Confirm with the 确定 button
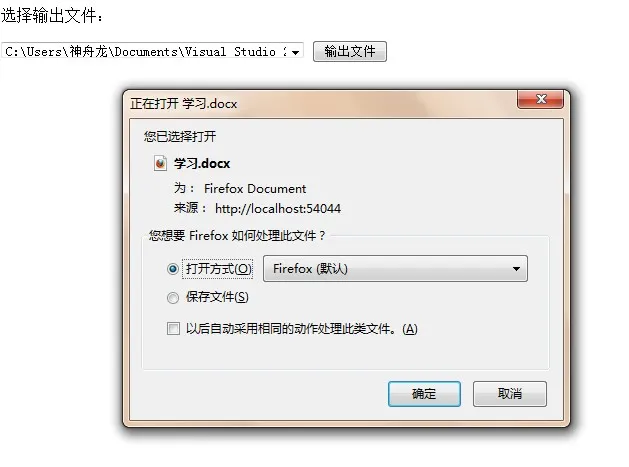Viewport: 629px width, 467px height. pyautogui.click(x=424, y=394)
